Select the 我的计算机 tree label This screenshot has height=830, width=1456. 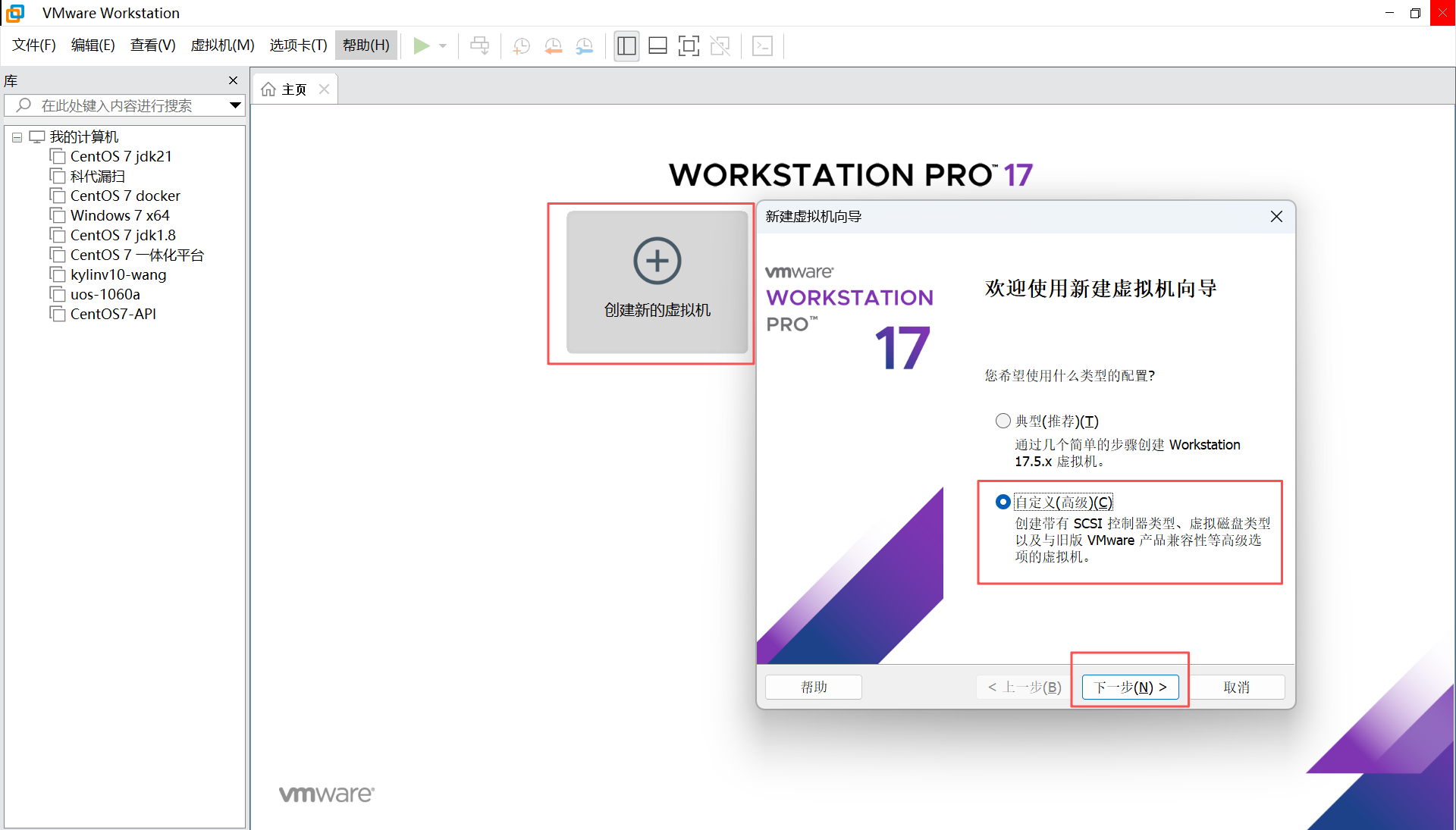click(x=84, y=136)
